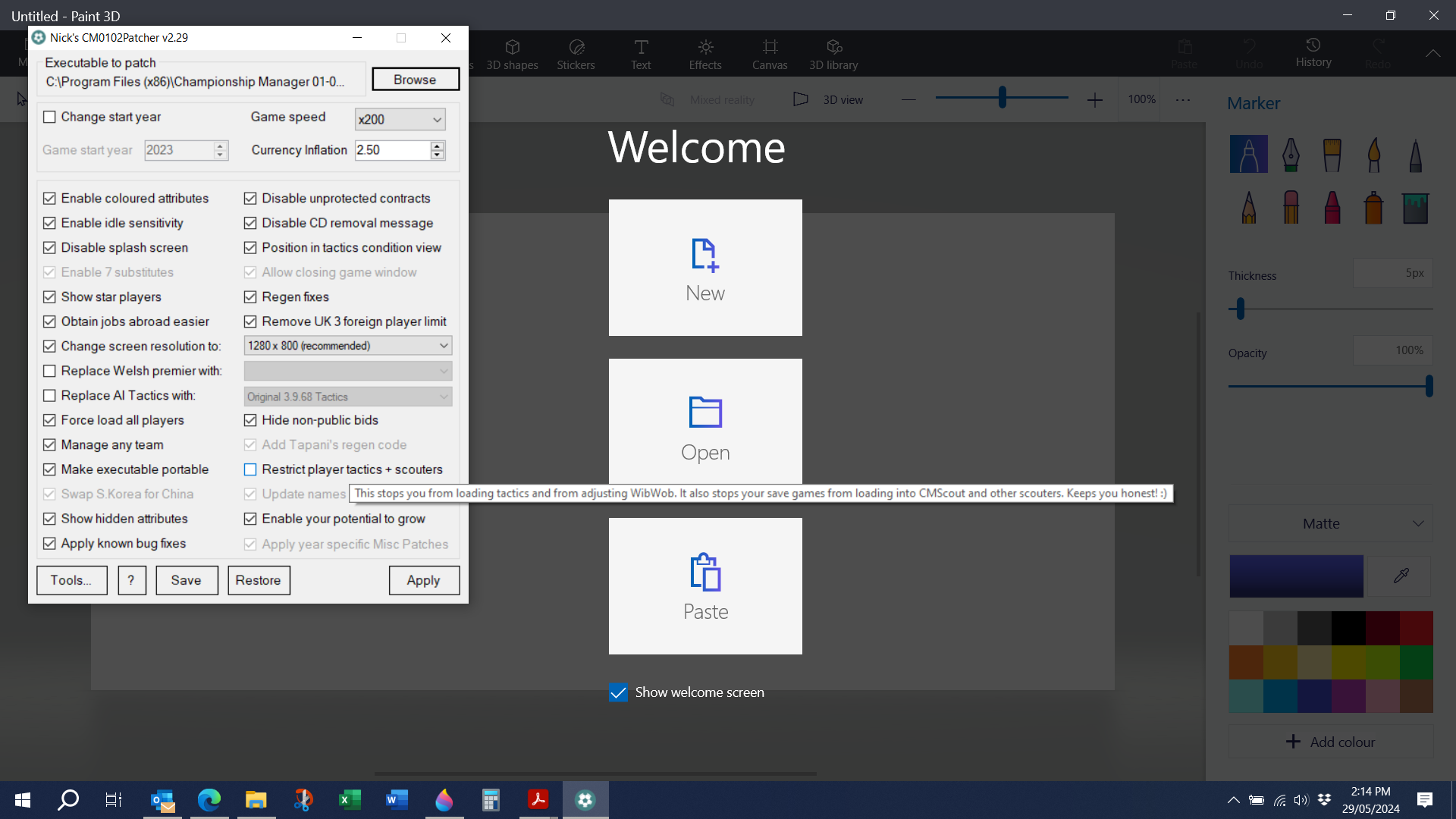Click the zoom out minus icon
Viewport: 1456px width, 819px height.
[908, 99]
